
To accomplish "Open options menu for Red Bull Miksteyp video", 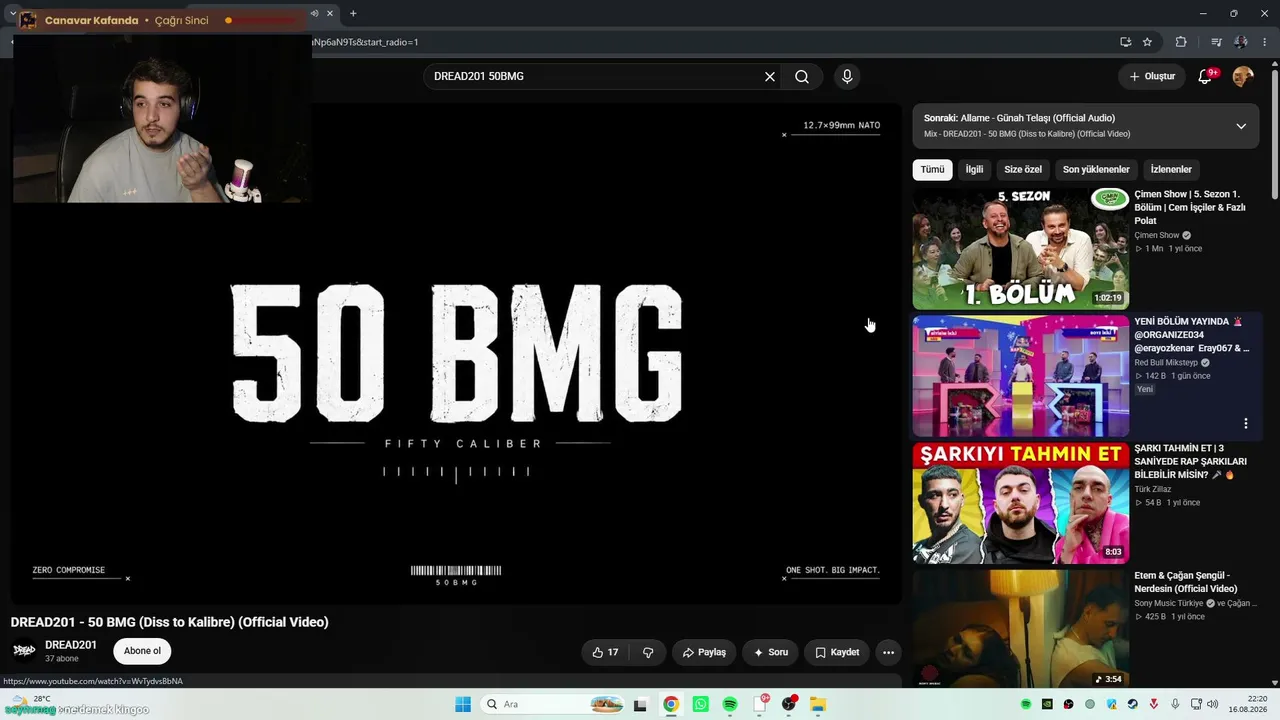I will 1246,423.
